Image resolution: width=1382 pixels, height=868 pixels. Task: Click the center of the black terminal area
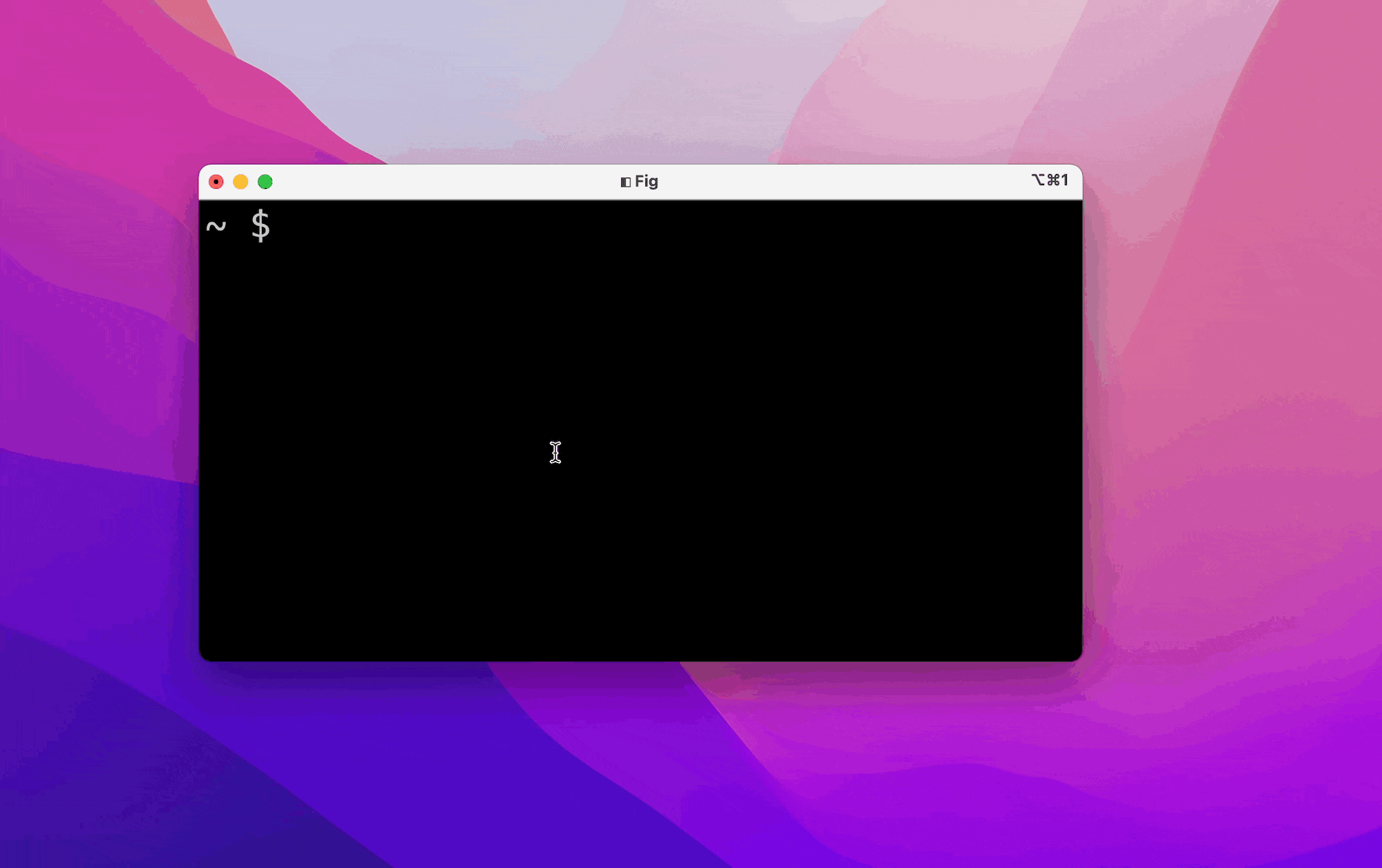641,430
